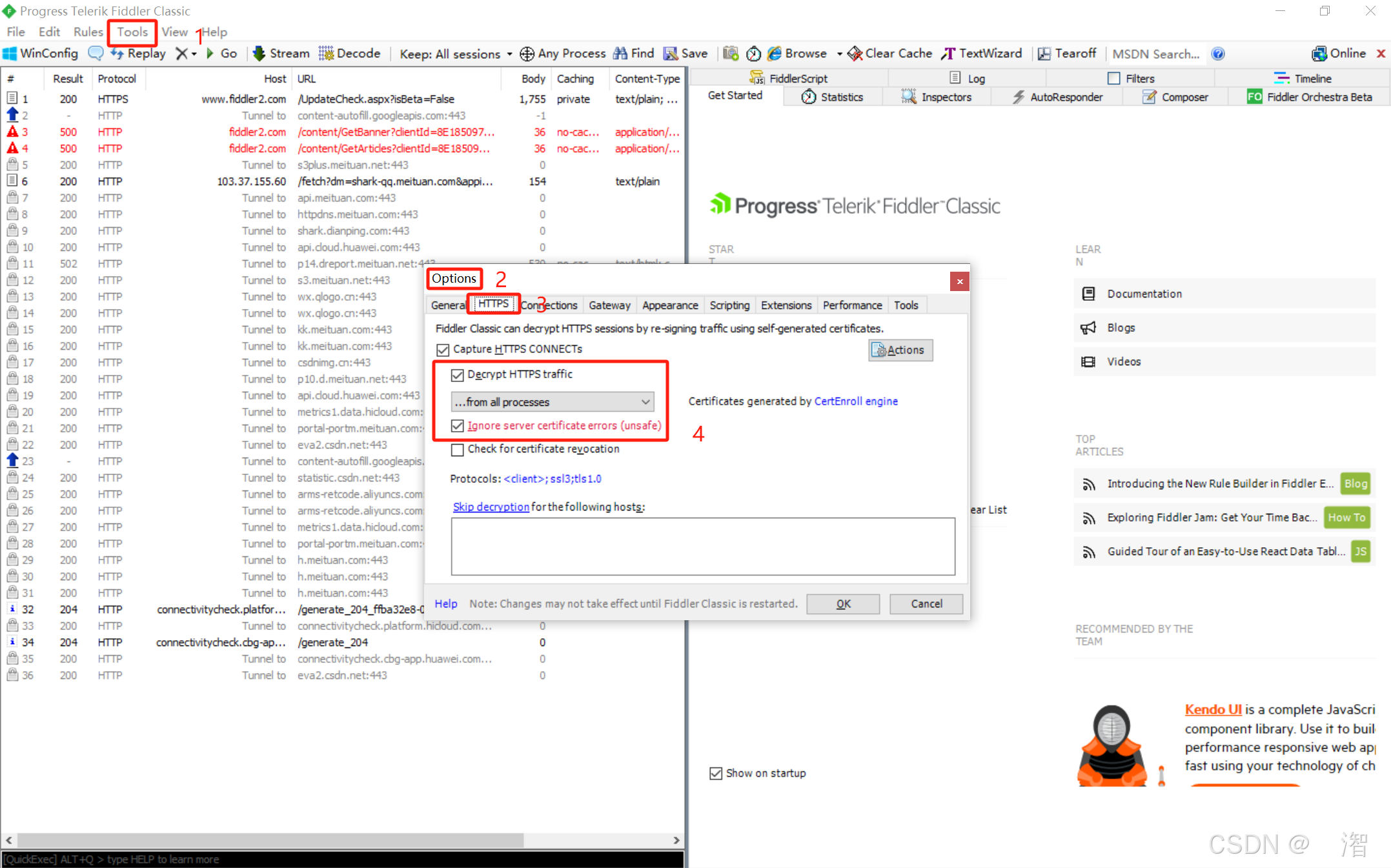Open the Rules menu
The height and width of the screenshot is (868, 1391).
pos(88,32)
